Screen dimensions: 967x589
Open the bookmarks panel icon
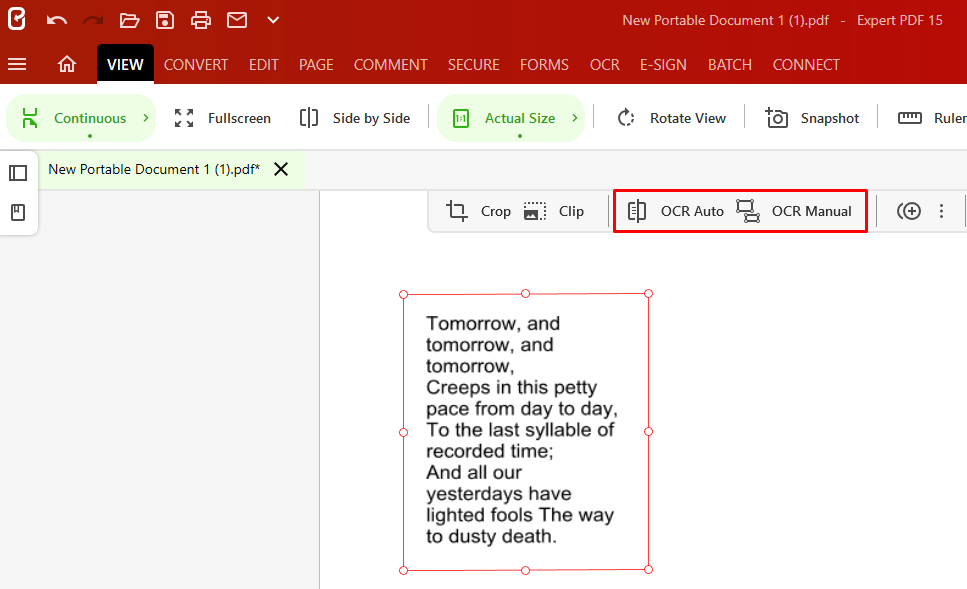coord(18,212)
